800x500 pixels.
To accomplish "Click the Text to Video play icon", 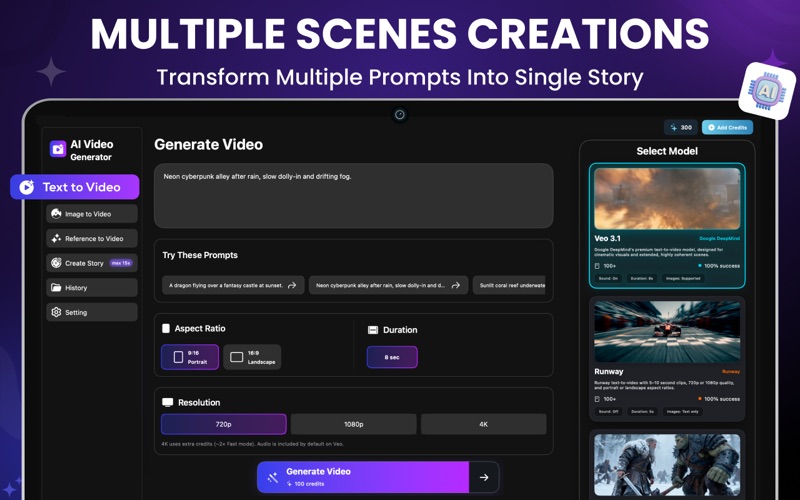I will 27,187.
